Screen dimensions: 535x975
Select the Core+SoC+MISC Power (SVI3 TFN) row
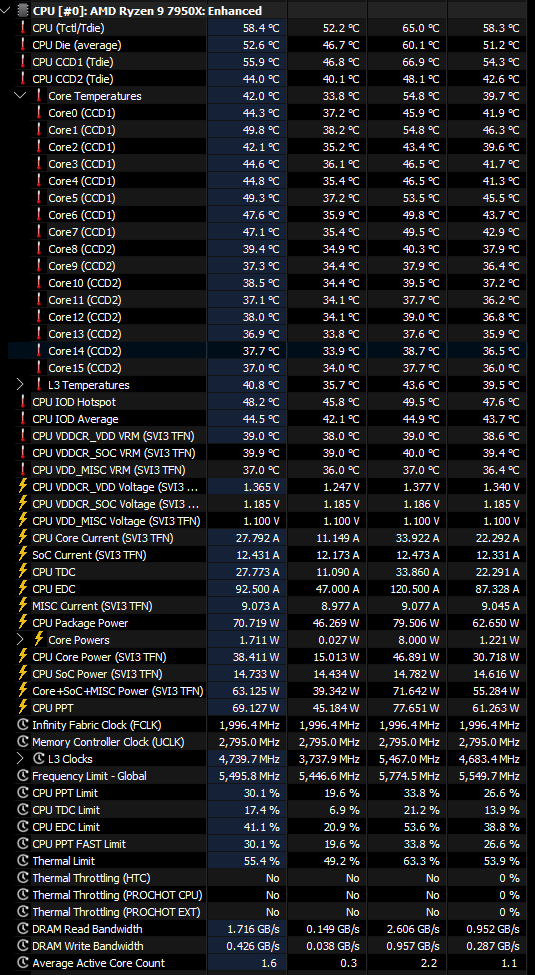click(268, 691)
